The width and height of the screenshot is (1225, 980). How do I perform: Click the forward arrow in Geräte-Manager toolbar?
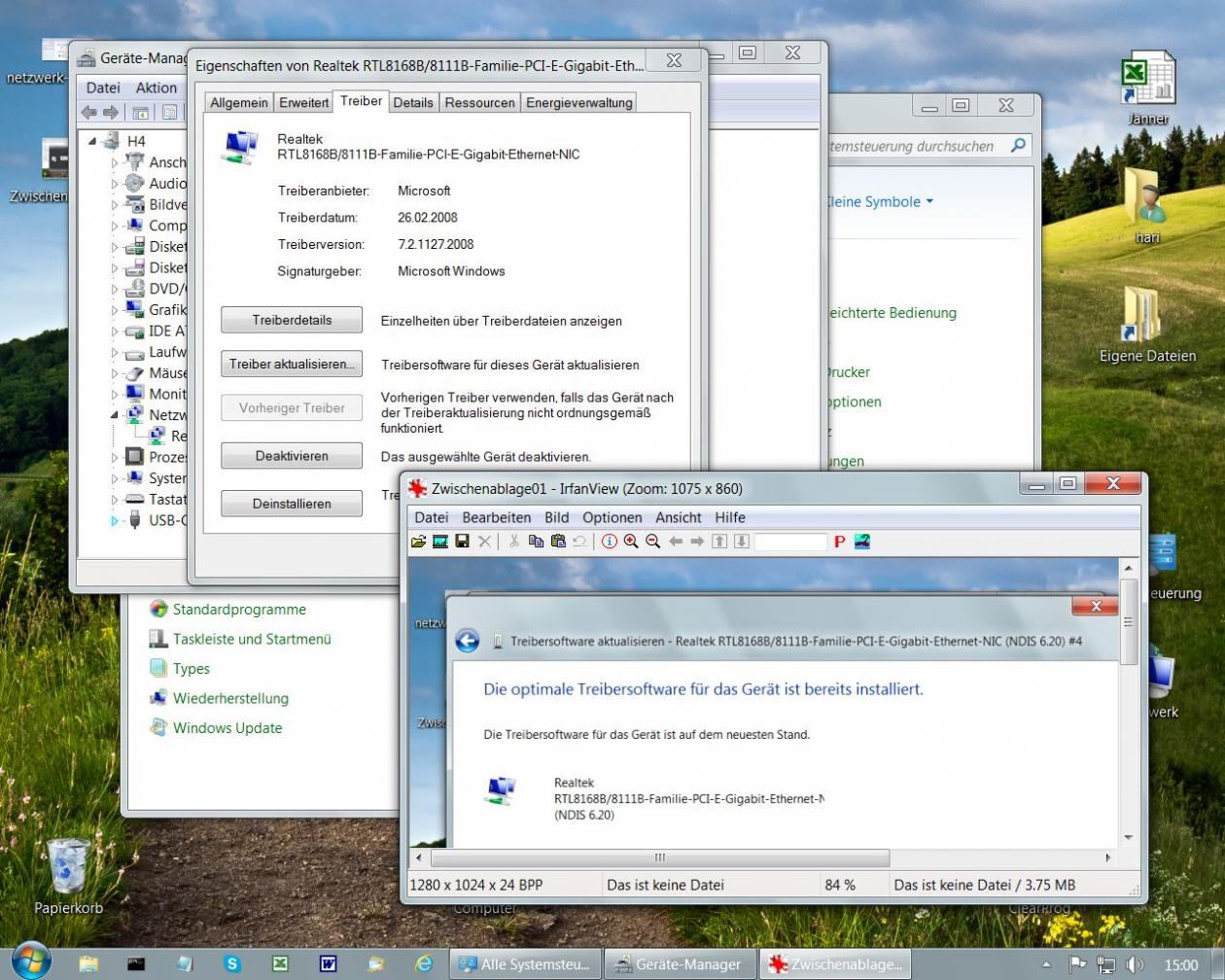(x=110, y=113)
